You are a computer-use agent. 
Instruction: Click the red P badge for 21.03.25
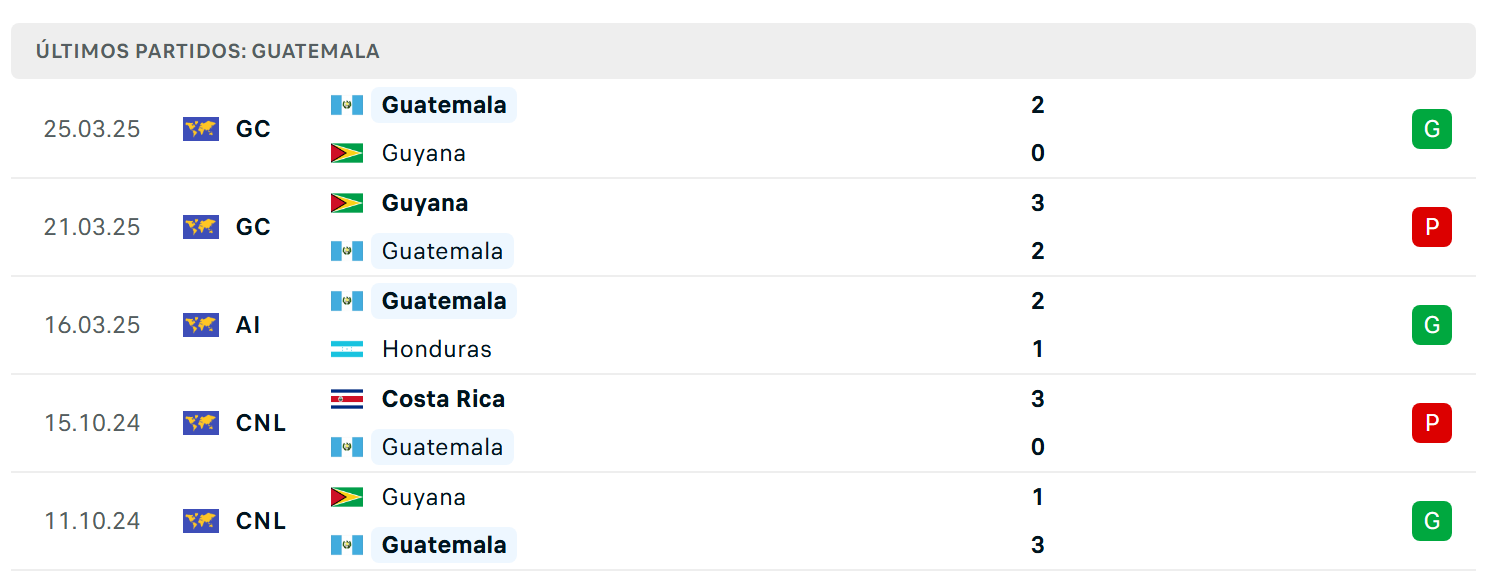point(1432,227)
